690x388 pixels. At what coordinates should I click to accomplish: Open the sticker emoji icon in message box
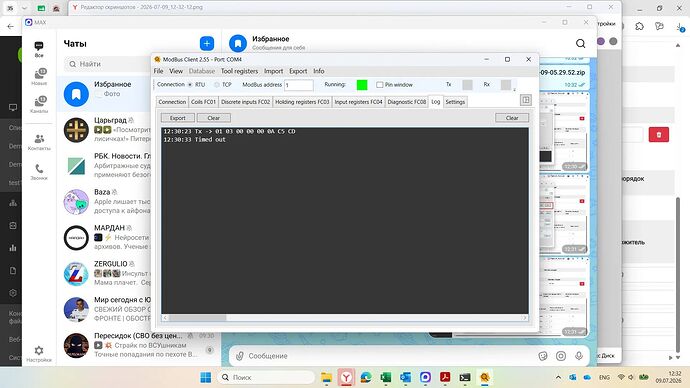(543, 356)
